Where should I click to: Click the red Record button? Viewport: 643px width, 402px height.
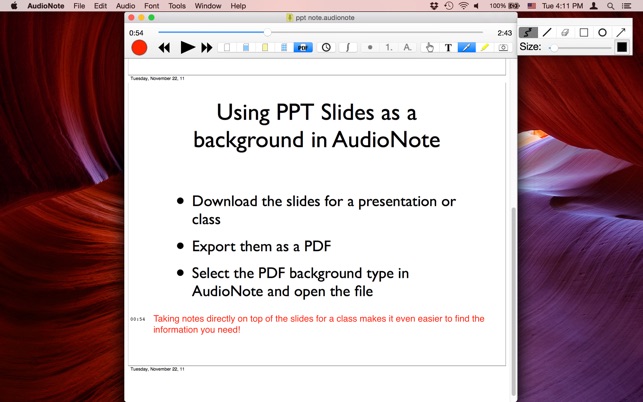139,47
